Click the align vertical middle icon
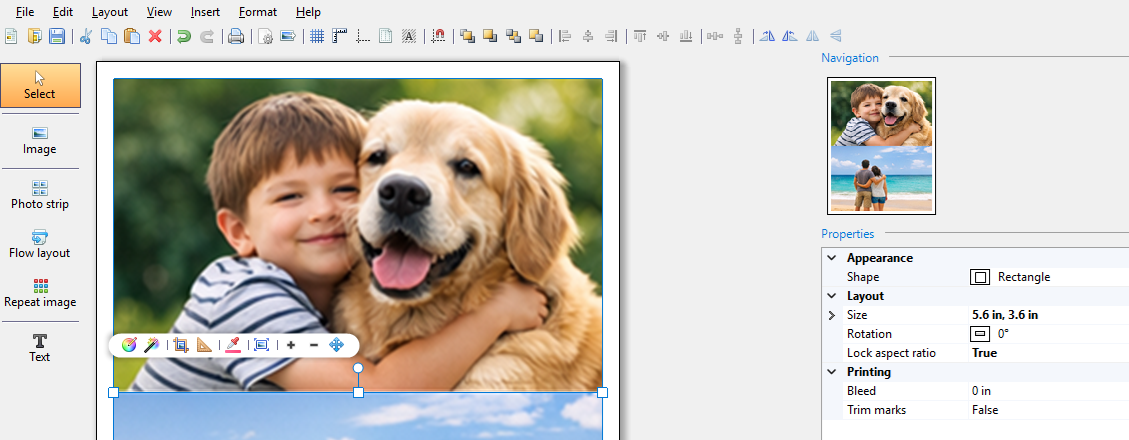 pos(663,36)
